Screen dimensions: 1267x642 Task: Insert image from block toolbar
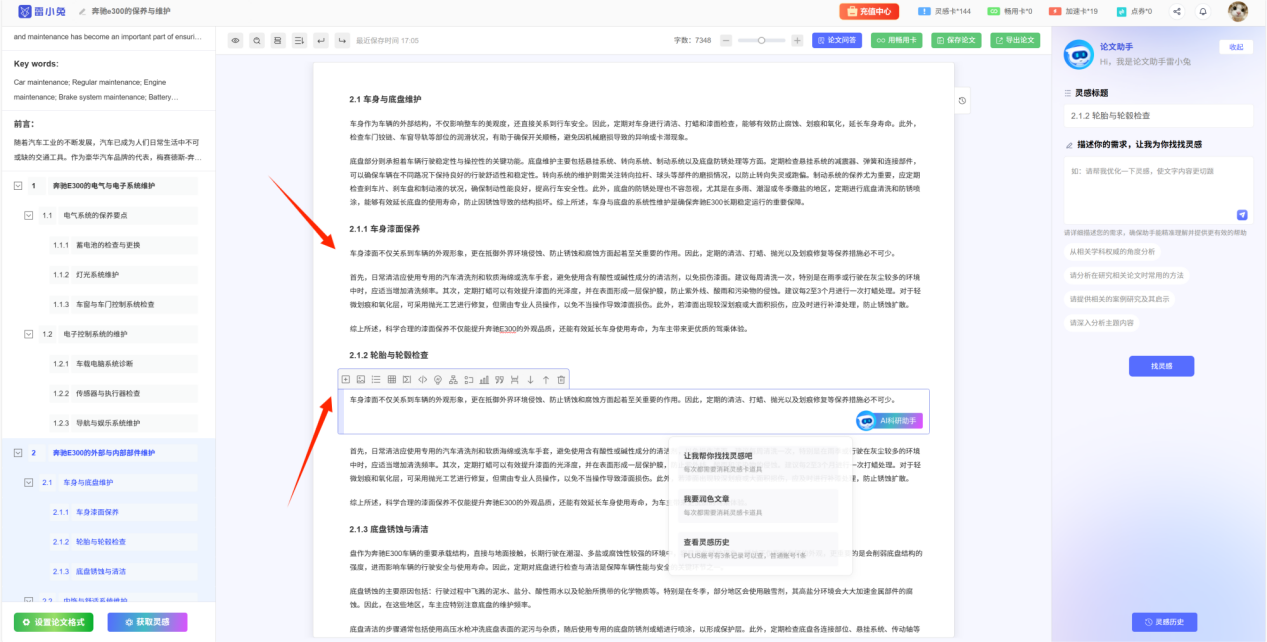tap(361, 379)
